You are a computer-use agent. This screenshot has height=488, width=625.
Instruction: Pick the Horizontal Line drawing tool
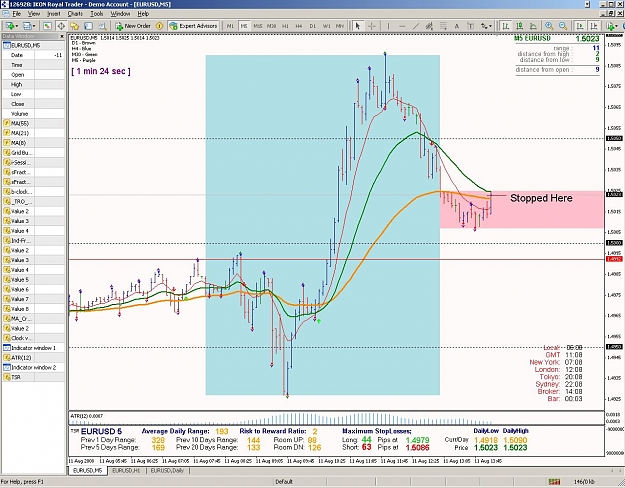(402, 26)
